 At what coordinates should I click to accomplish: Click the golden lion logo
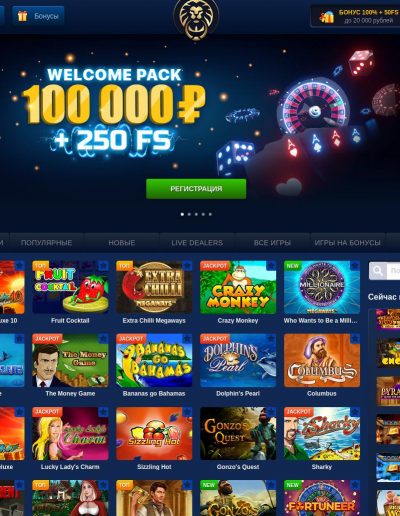[x=196, y=19]
